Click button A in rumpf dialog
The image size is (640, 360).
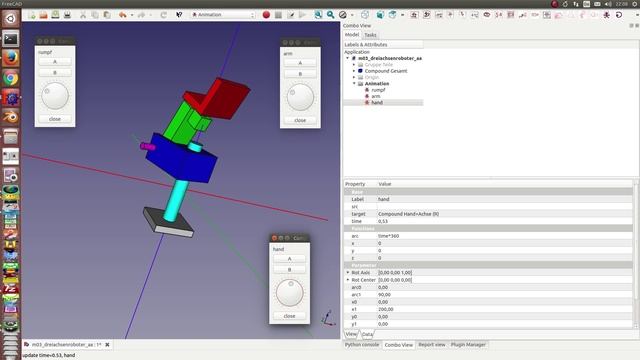(55, 62)
